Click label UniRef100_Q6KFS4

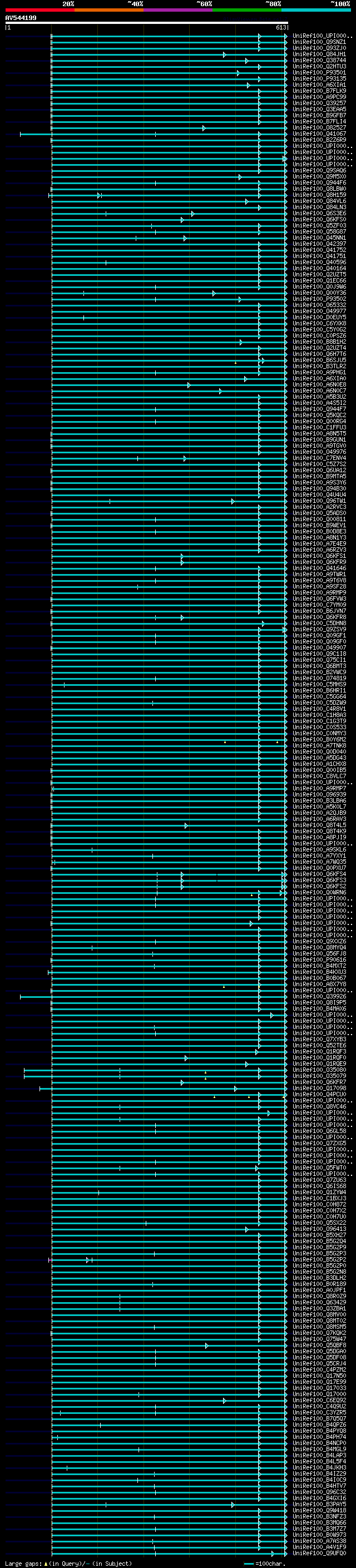tap(319, 874)
